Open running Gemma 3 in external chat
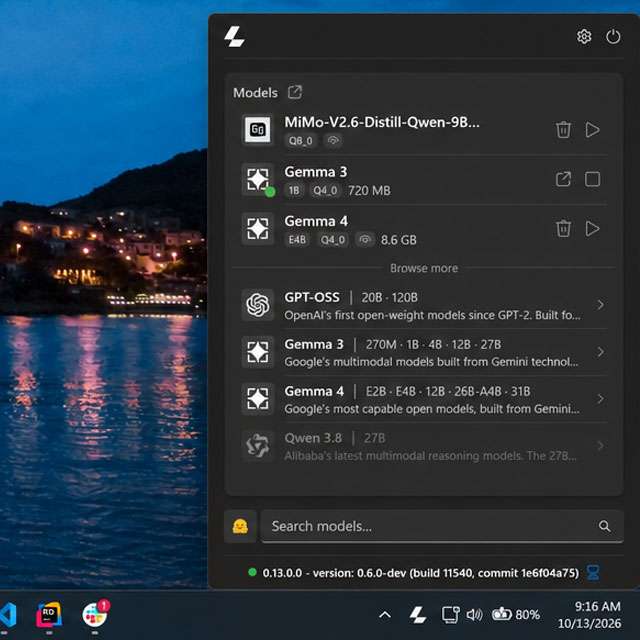Image resolution: width=640 pixels, height=640 pixels. tap(563, 179)
